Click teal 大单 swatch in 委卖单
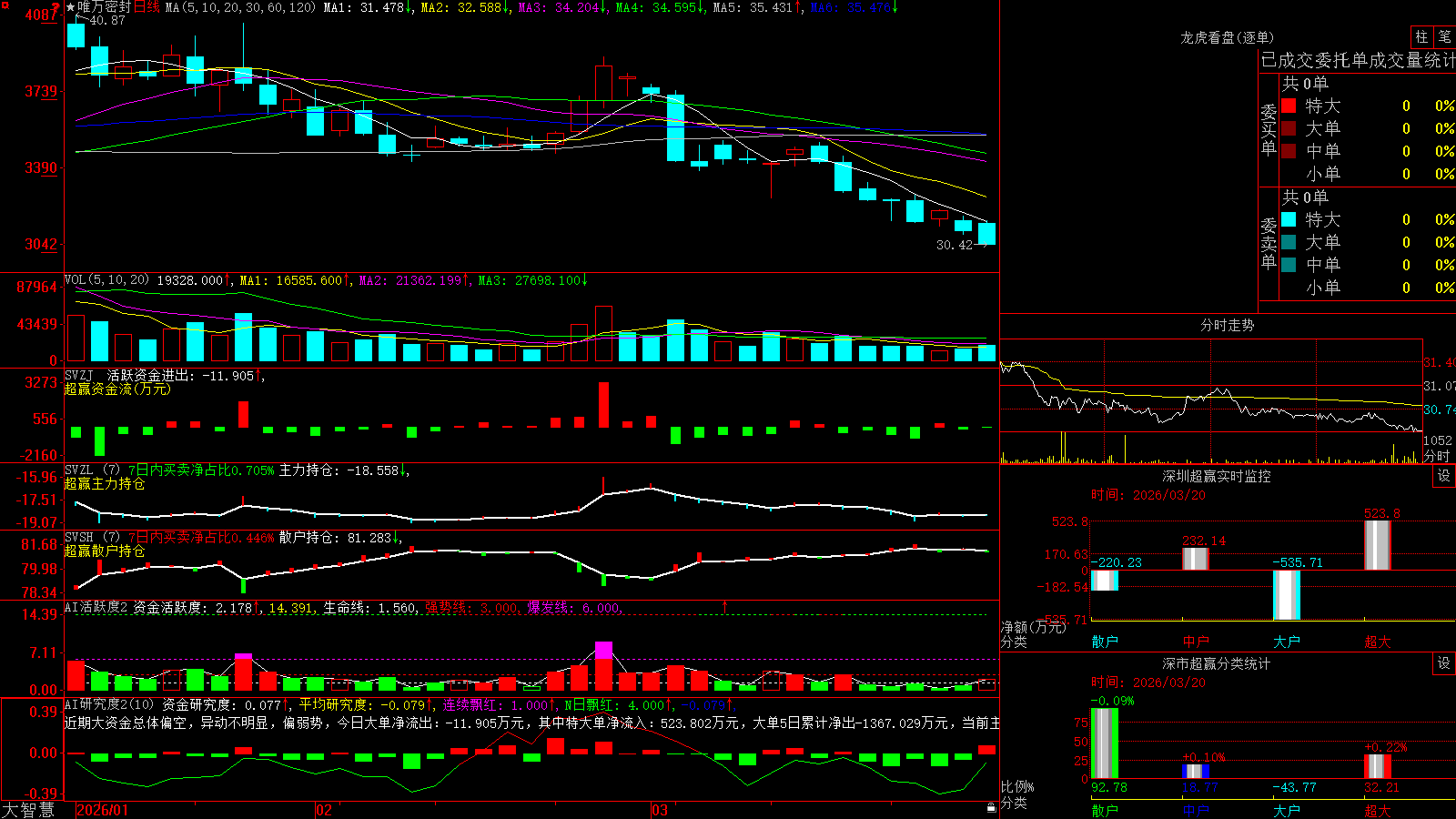The image size is (1456, 819). tap(1289, 242)
